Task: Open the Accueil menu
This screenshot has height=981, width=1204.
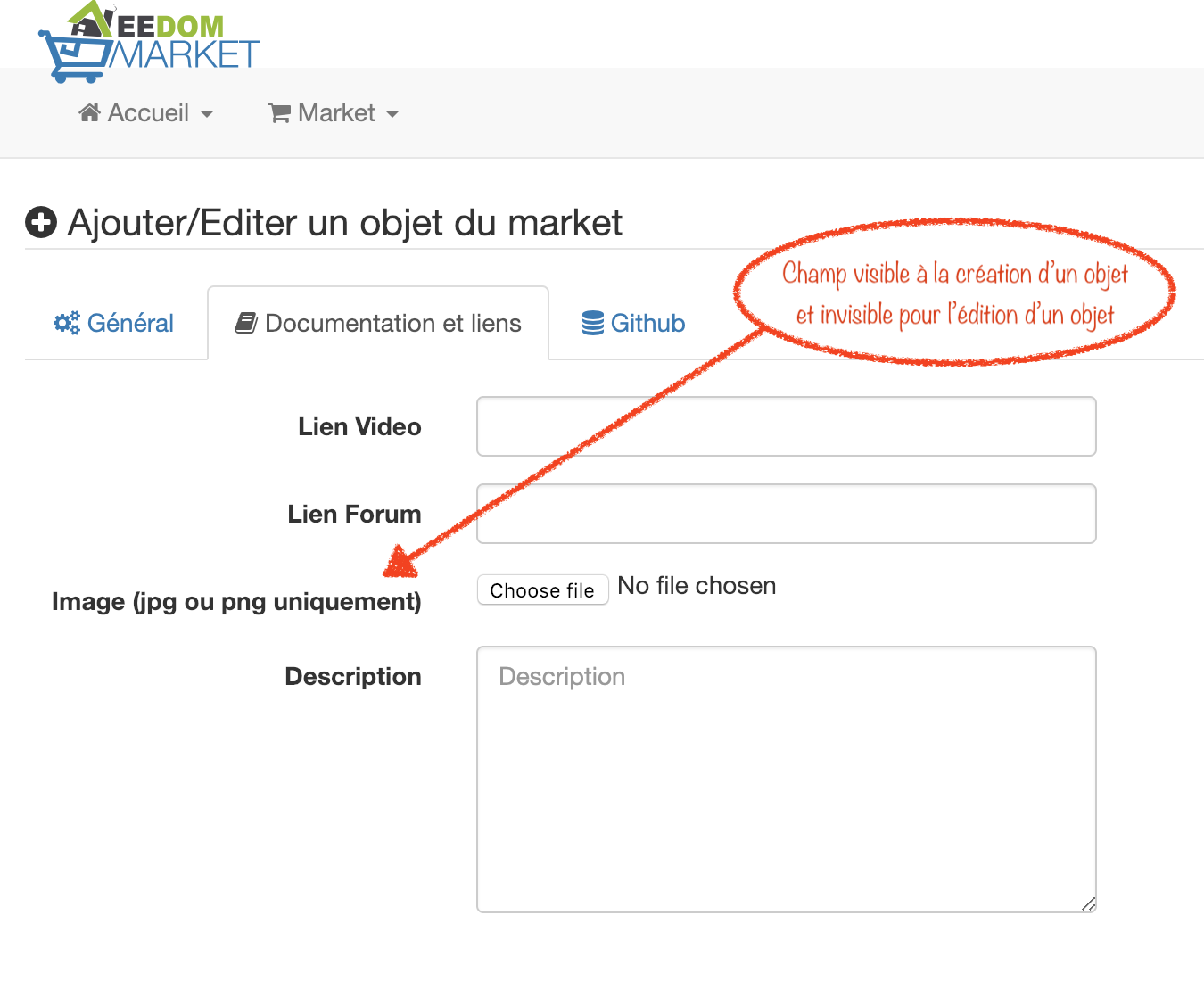Action: click(146, 113)
